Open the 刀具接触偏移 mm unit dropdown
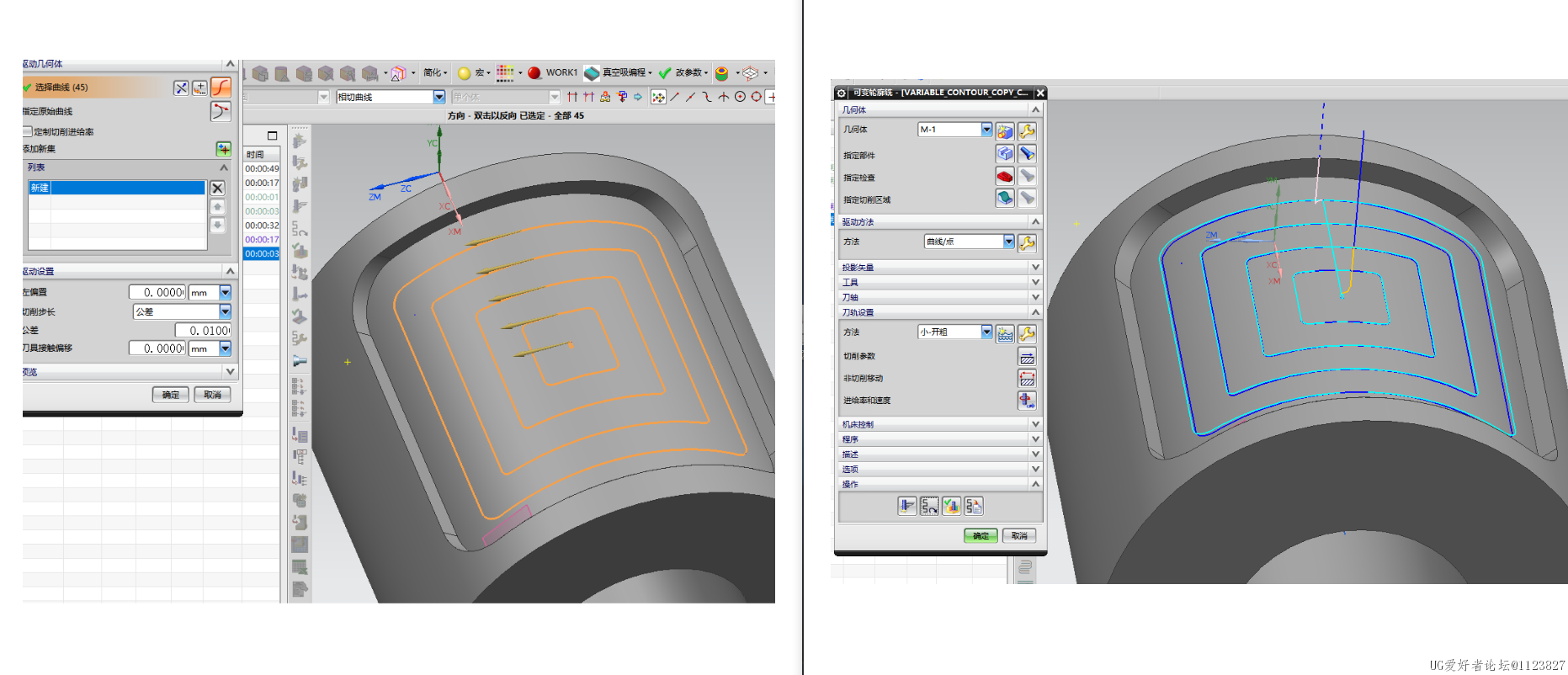Viewport: 1568px width, 675px height. point(225,348)
